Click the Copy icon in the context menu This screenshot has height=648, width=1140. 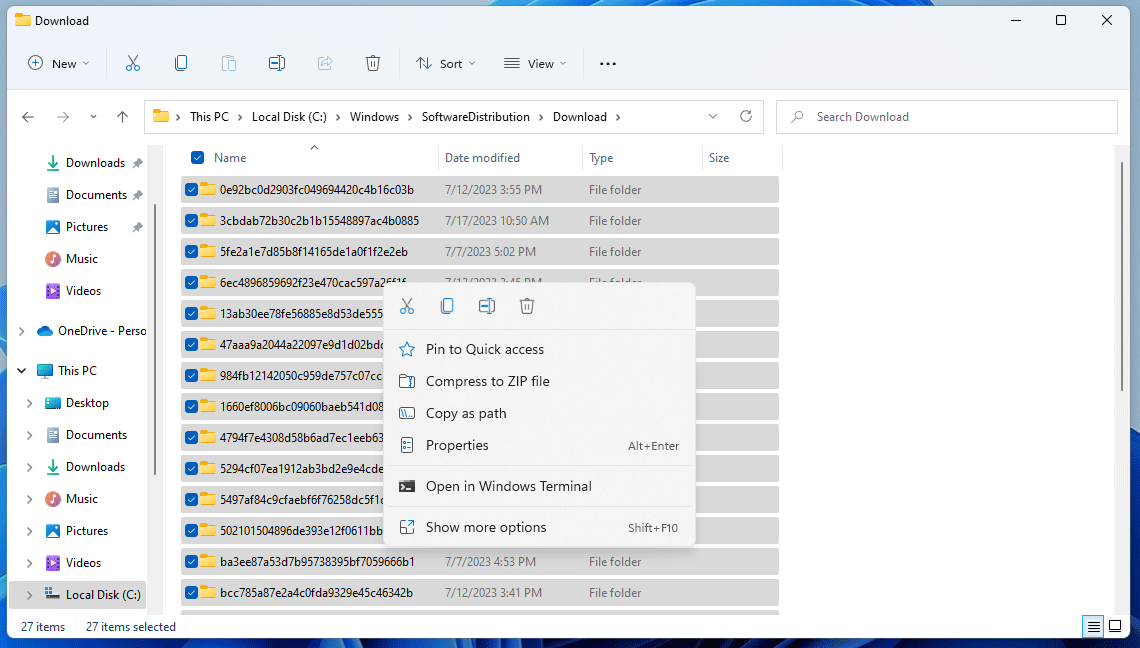(447, 306)
